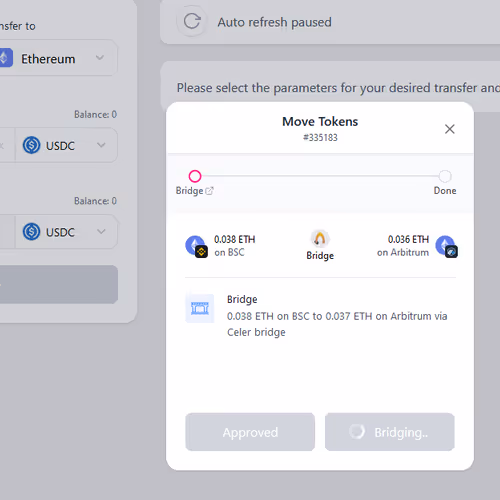Expand the Ethereum chain dropdown

tap(57, 58)
